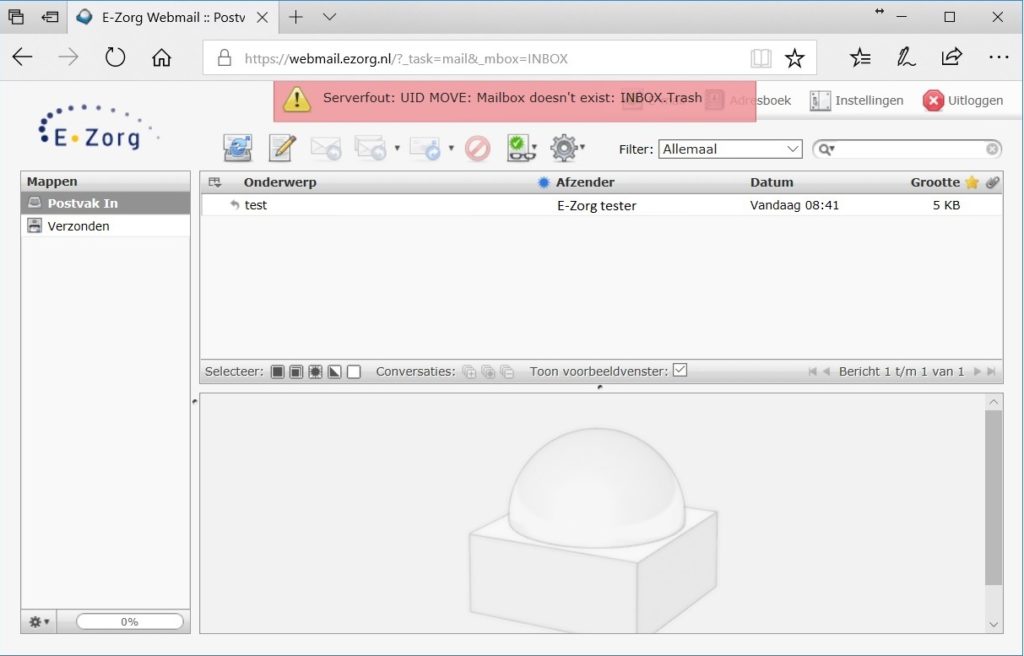
Task: Delete the message with the blocked-circle icon
Action: click(477, 148)
